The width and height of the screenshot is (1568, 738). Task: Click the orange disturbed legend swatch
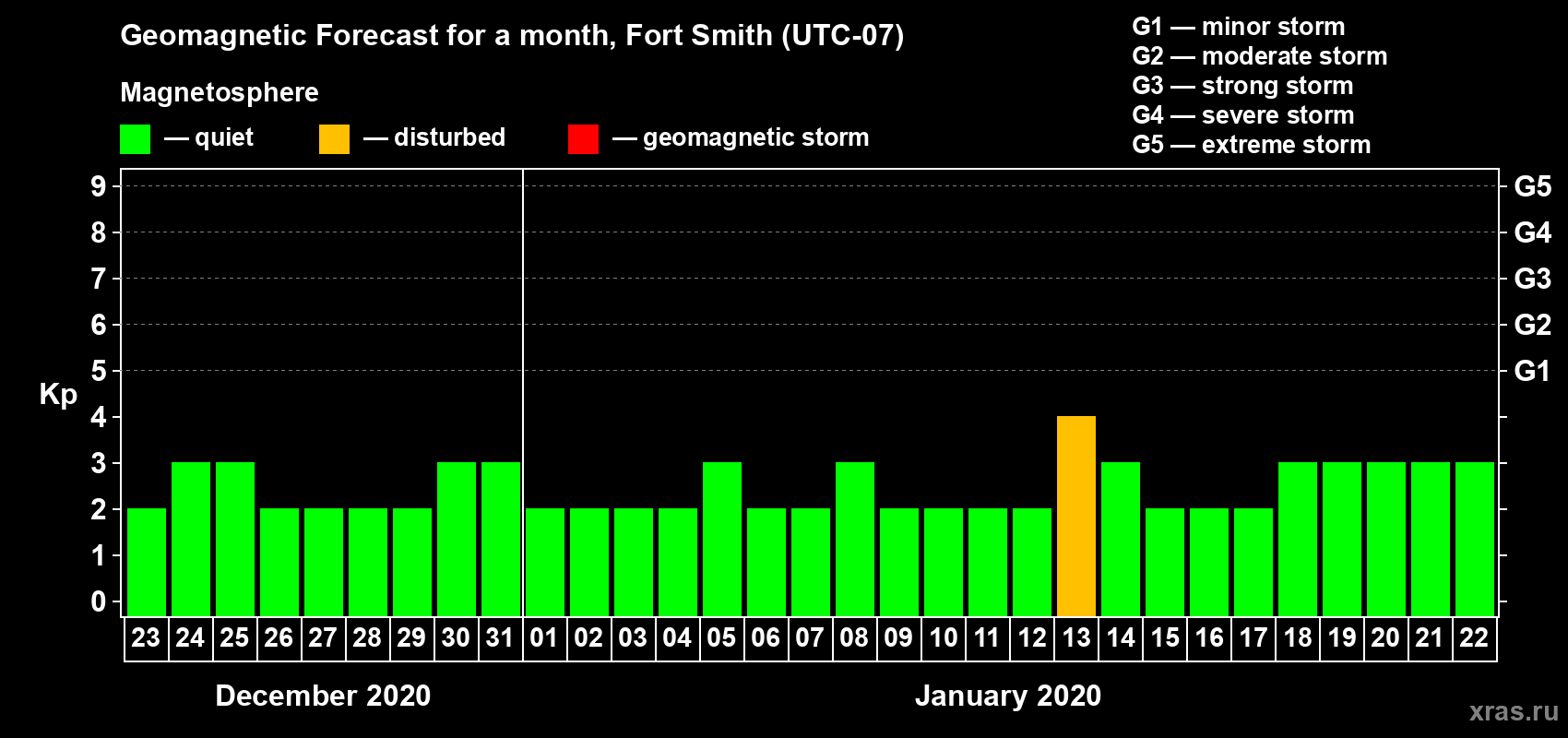(x=334, y=139)
